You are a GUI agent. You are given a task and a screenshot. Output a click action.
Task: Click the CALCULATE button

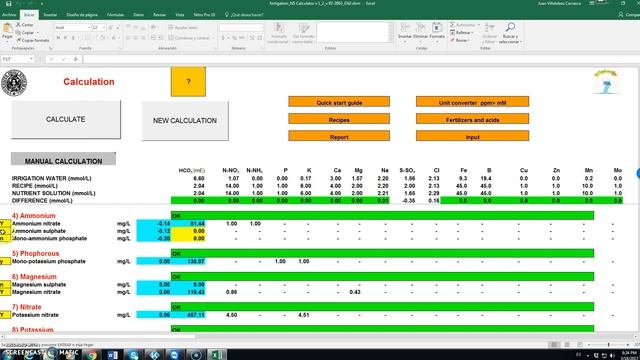[x=66, y=119]
